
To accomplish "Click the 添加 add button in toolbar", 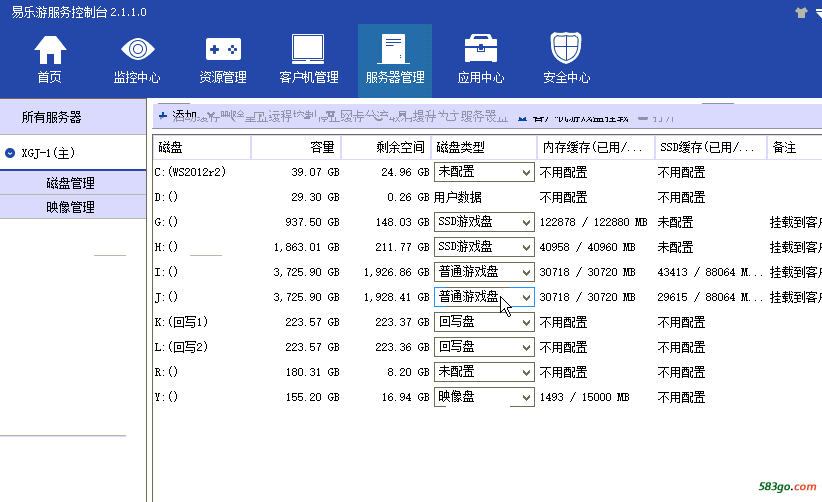I will (178, 116).
